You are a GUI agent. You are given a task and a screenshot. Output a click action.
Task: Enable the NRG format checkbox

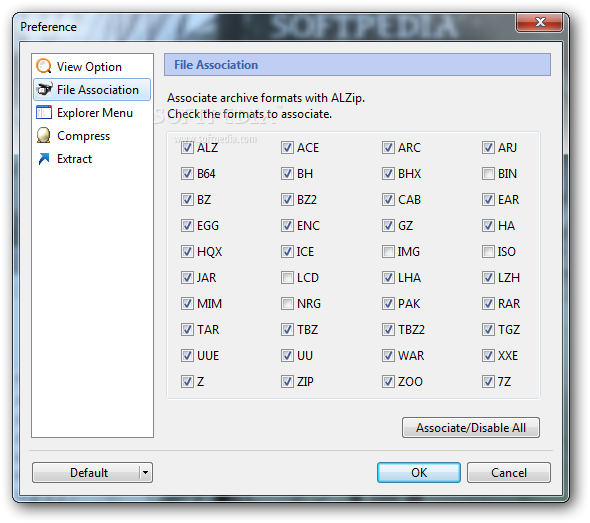(287, 304)
